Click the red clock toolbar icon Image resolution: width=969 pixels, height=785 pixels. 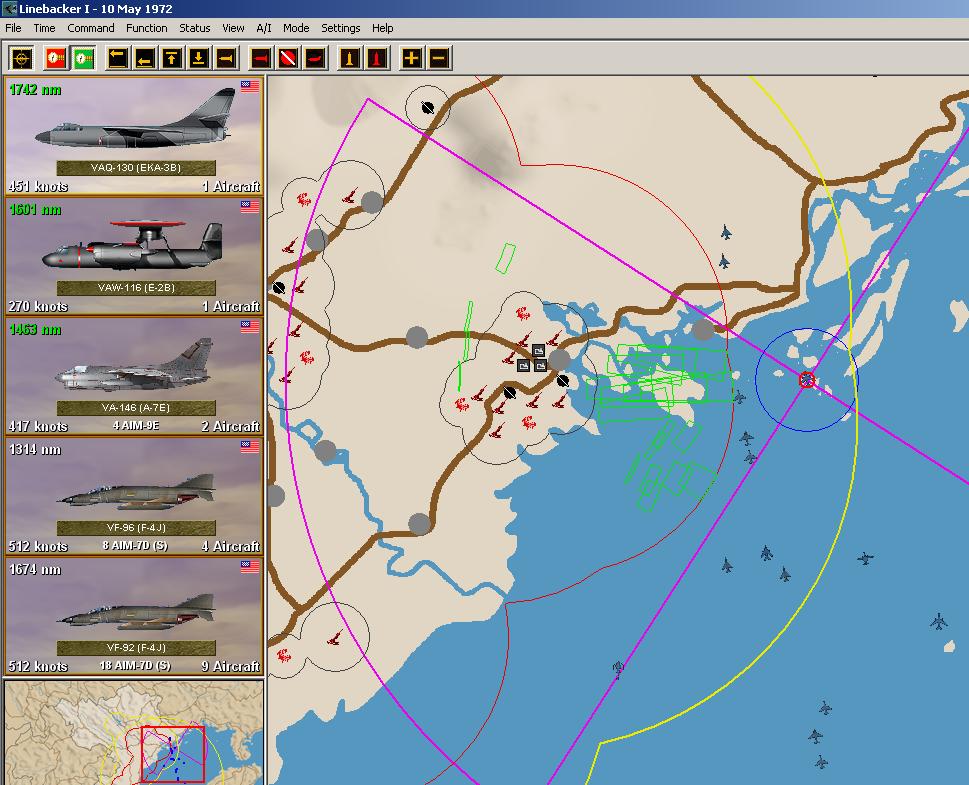click(x=56, y=58)
